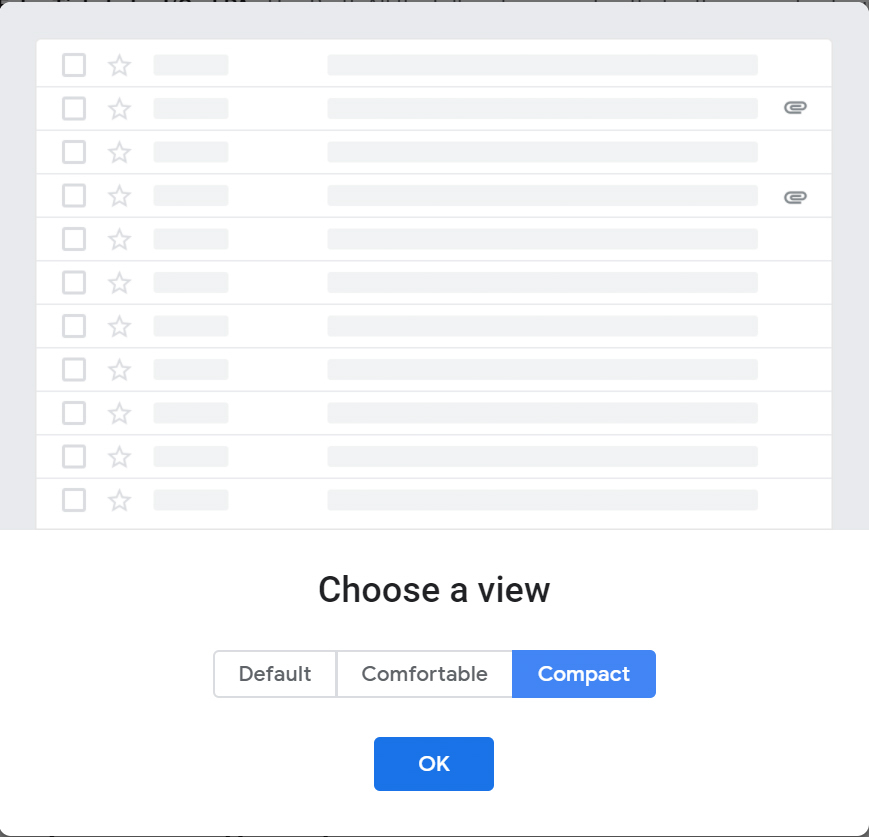Select the second email via its checkbox

pos(73,108)
